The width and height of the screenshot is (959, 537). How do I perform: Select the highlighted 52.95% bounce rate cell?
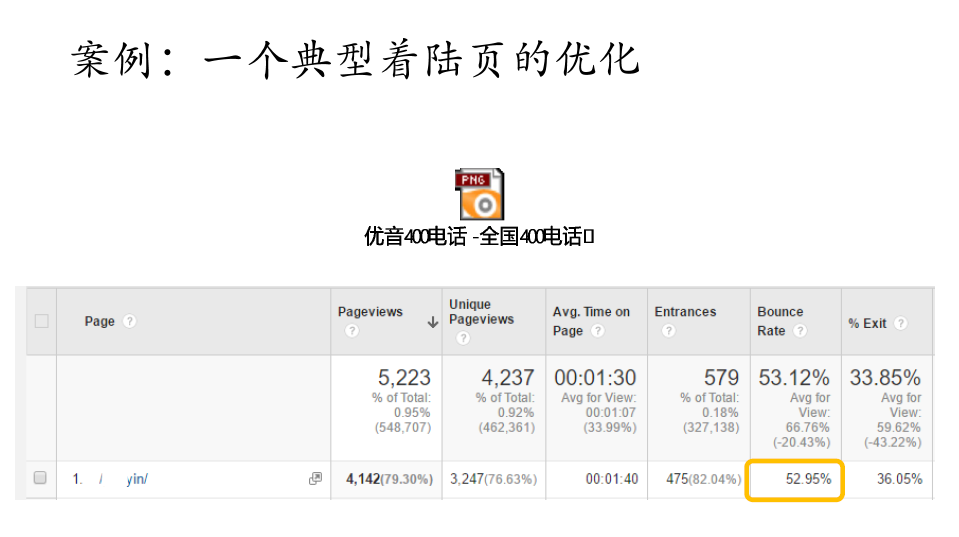(794, 480)
